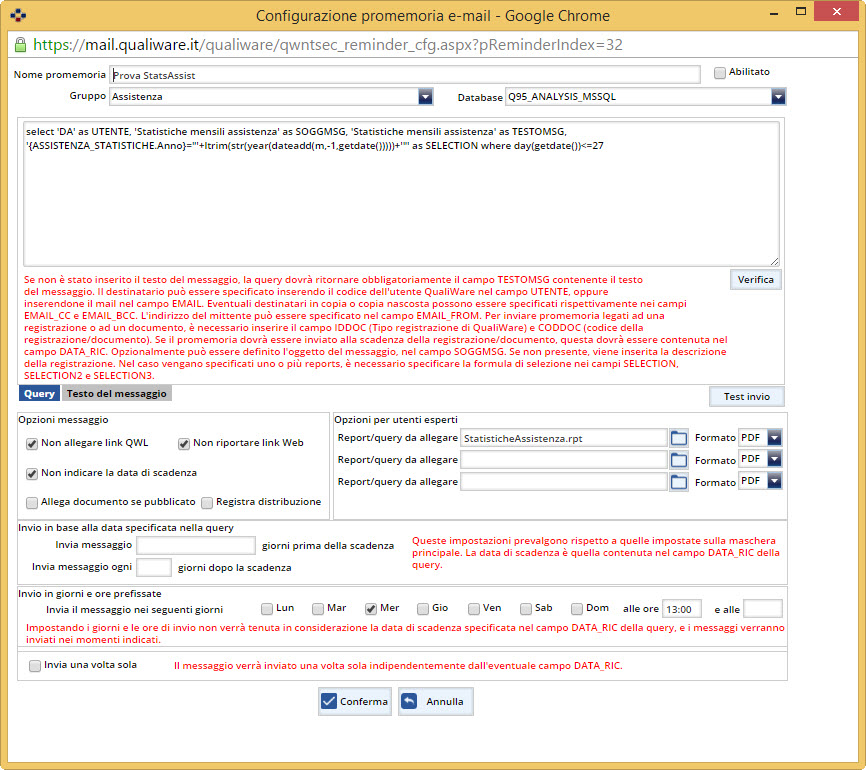
Task: Click the folder icon for second report field
Action: pos(679,460)
